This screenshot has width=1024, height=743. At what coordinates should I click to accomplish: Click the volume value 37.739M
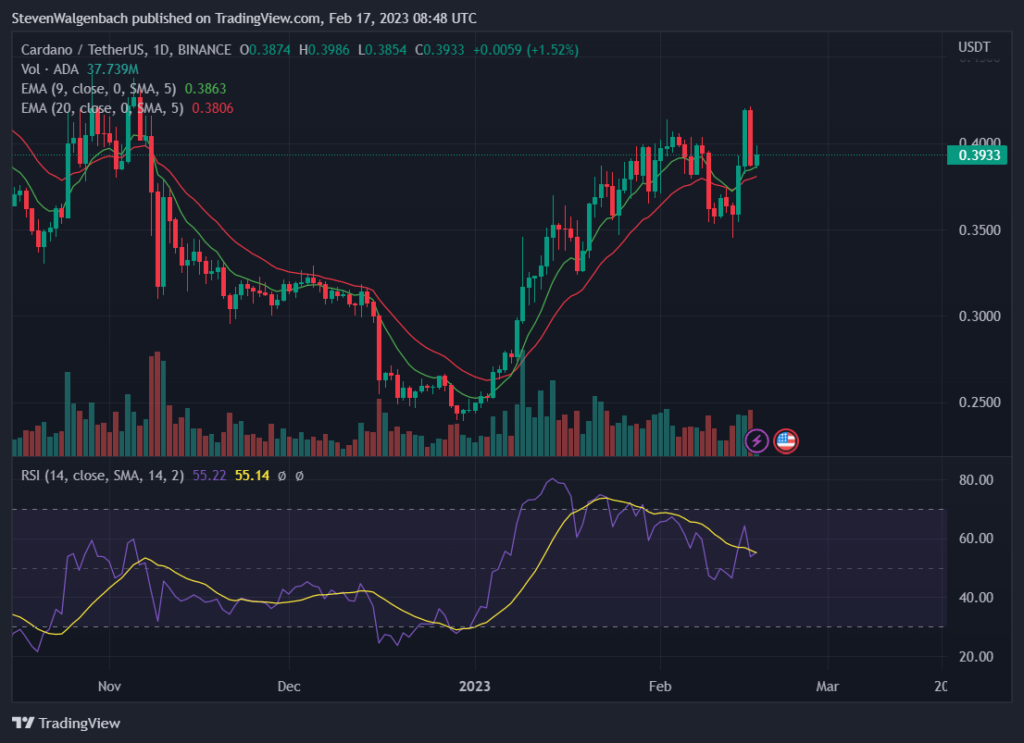pos(112,69)
